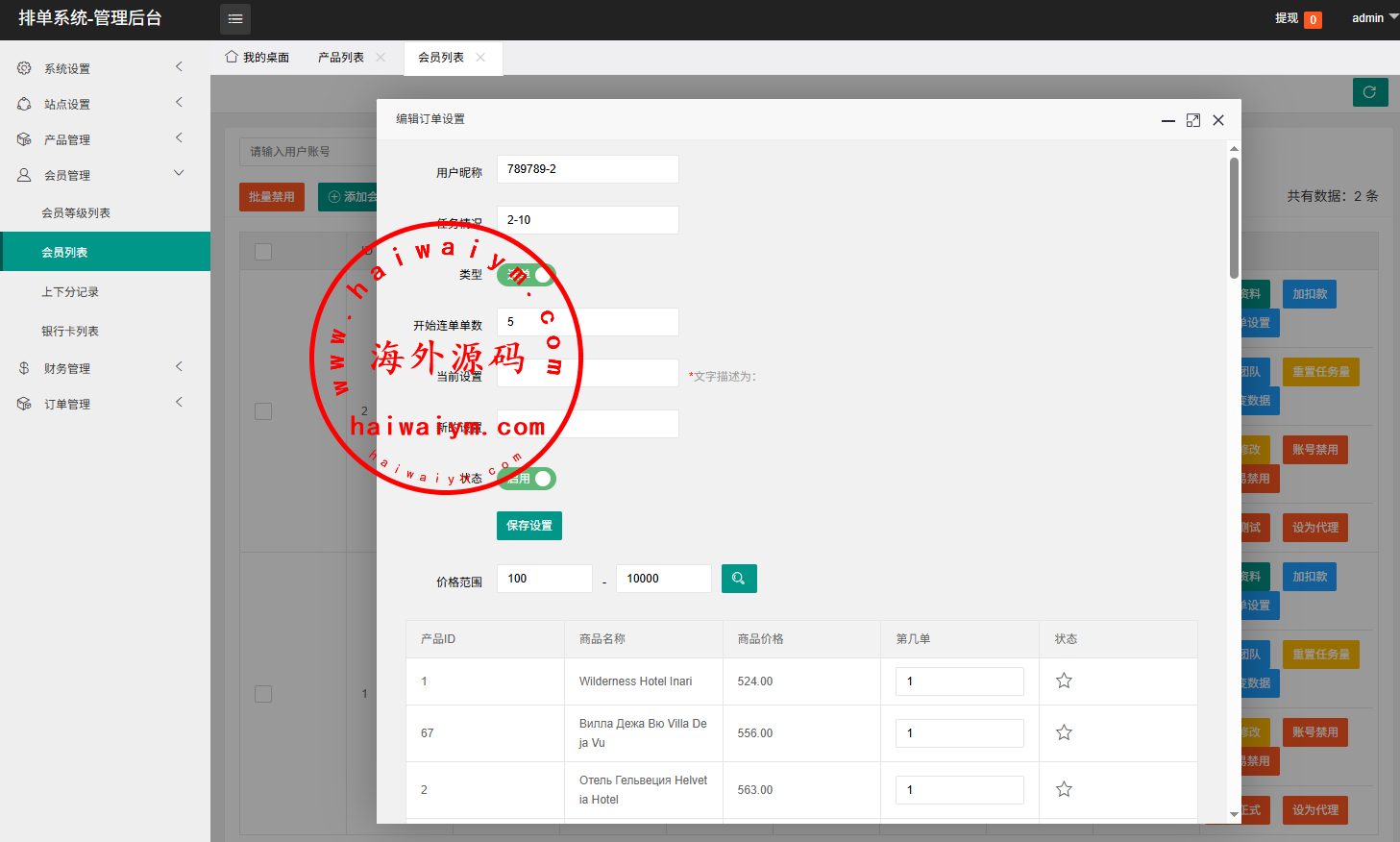
Task: Star the Wilderness Hotel Inari product
Action: tap(1064, 681)
